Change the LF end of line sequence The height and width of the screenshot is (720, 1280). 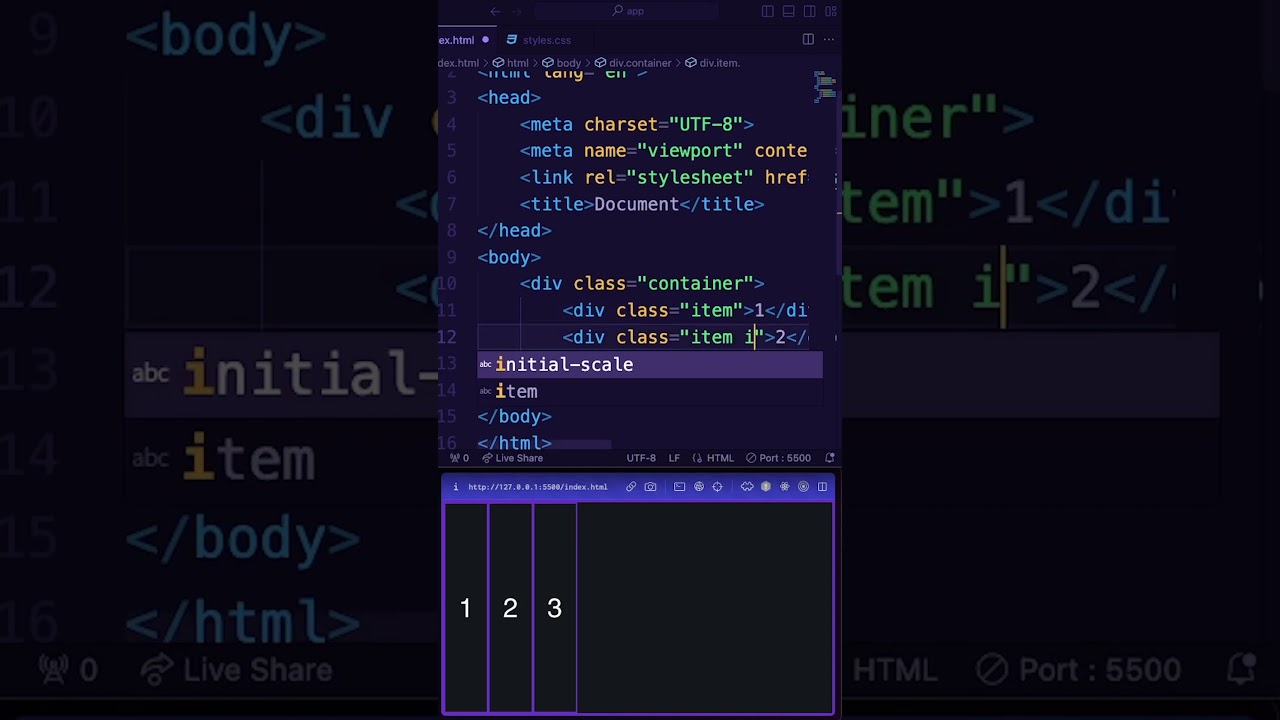[x=674, y=458]
